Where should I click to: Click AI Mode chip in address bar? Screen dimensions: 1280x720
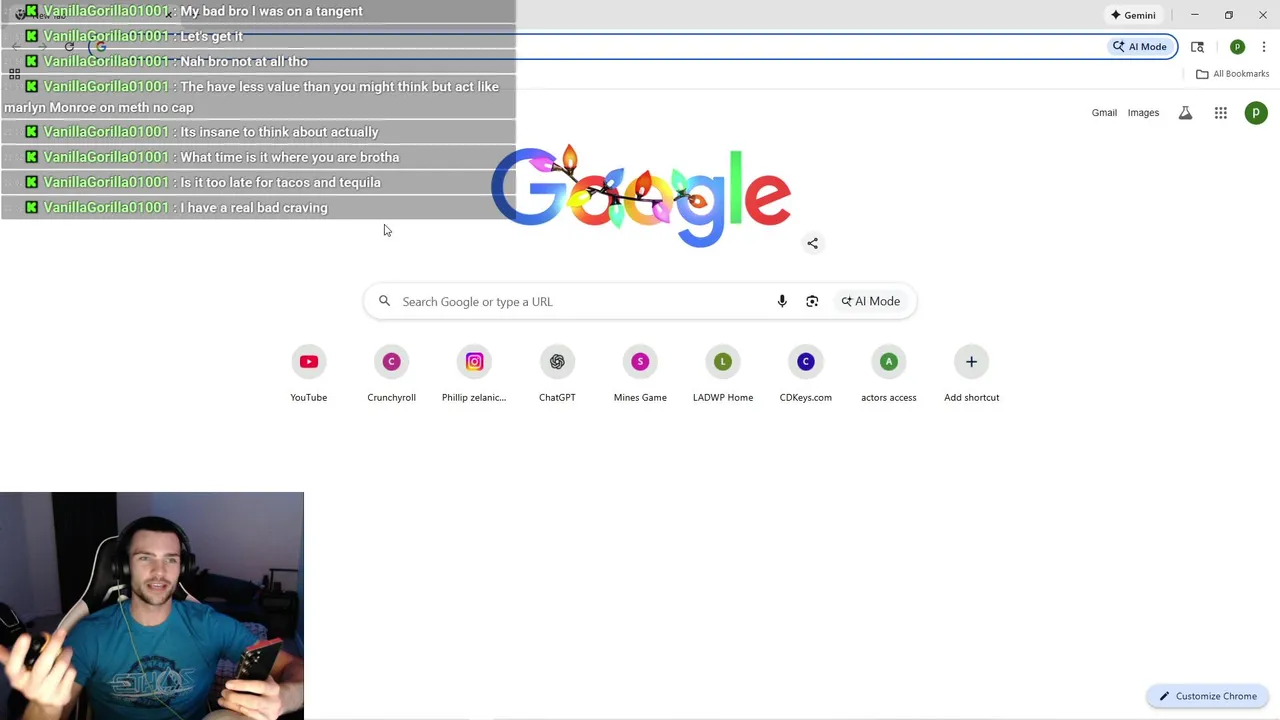pyautogui.click(x=1140, y=47)
